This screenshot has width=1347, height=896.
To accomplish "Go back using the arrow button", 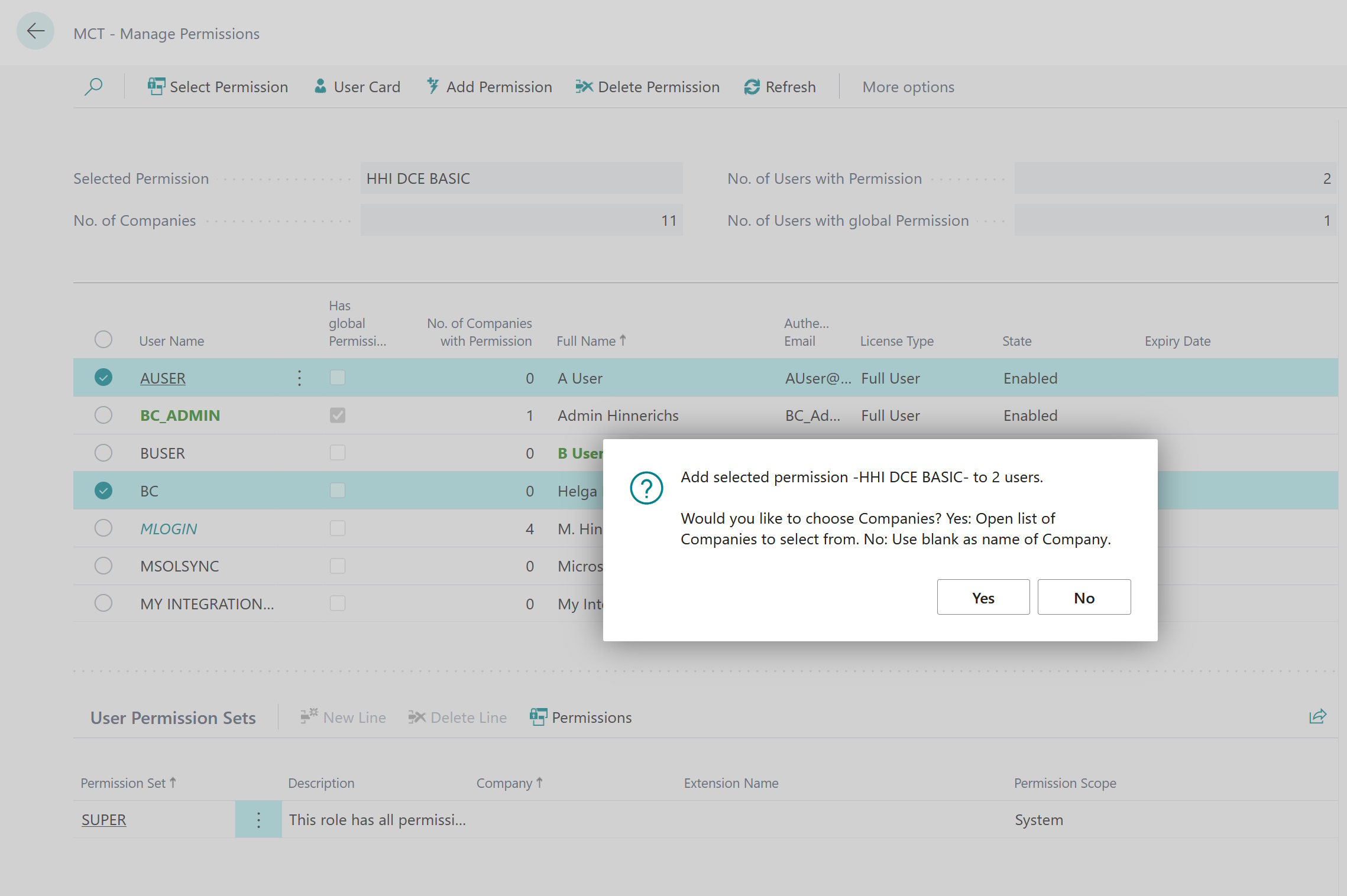I will click(35, 31).
